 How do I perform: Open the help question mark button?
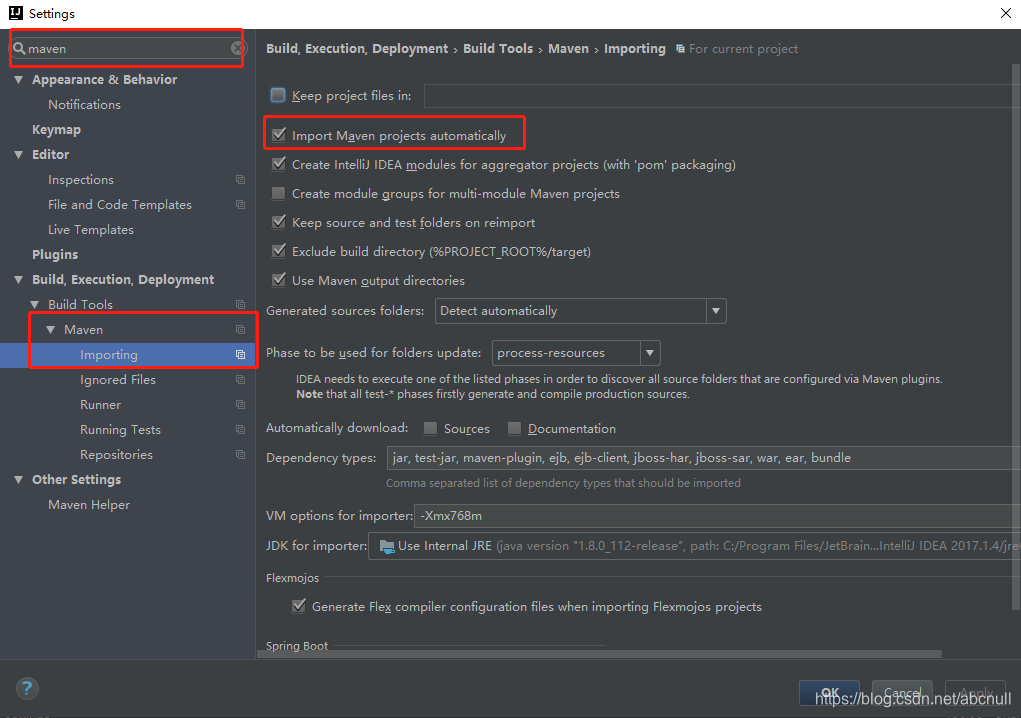(27, 688)
